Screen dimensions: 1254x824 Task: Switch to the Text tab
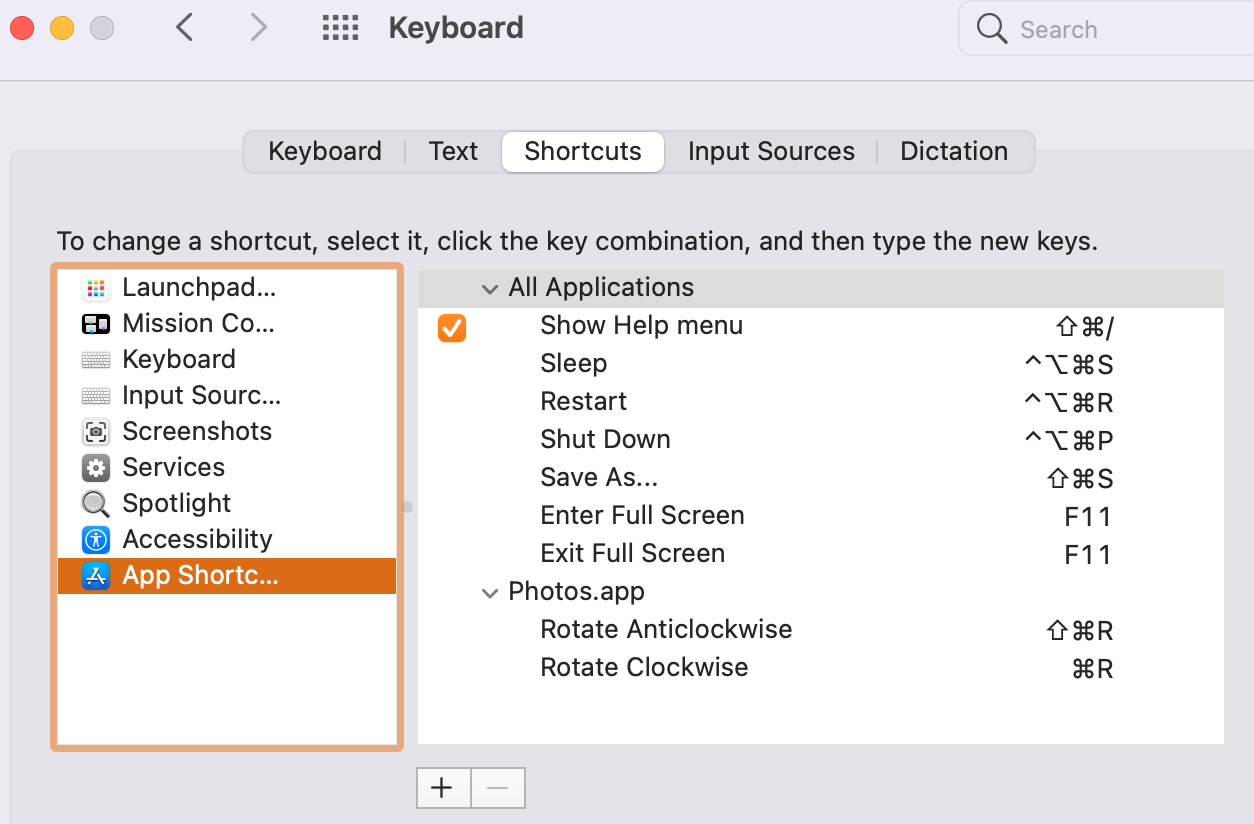pyautogui.click(x=453, y=152)
